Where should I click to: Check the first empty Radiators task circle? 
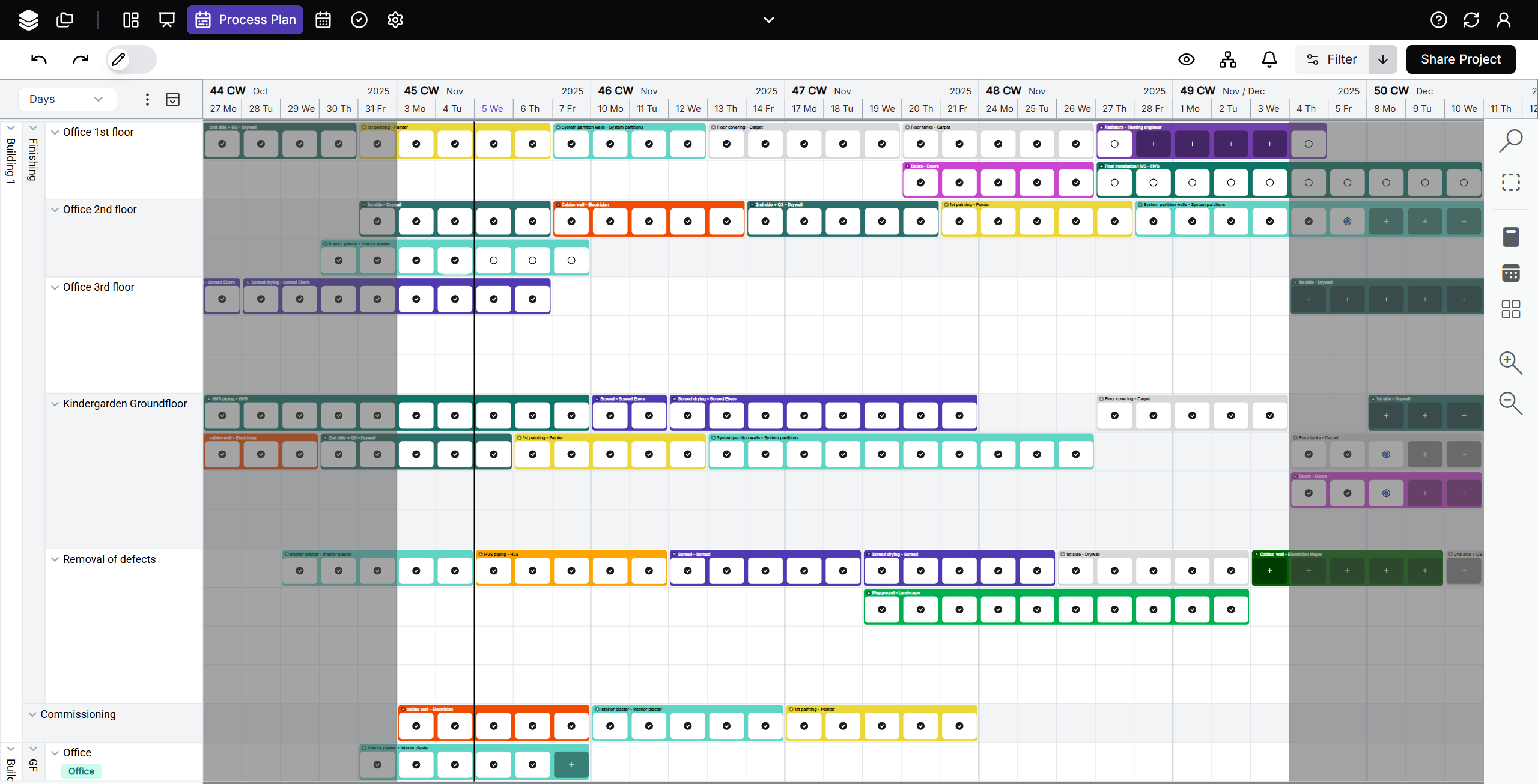coord(1114,144)
